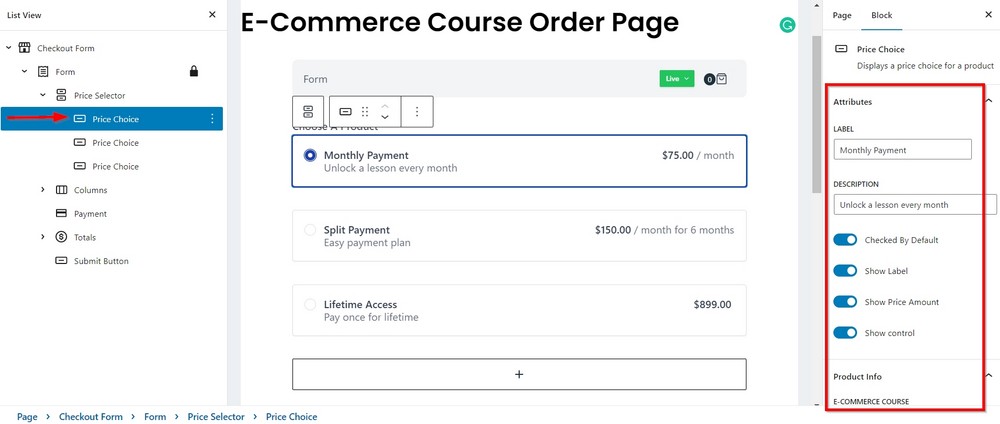This screenshot has height=424, width=1000.
Task: Click Checkout Form in breadcrumb bar
Action: click(91, 416)
